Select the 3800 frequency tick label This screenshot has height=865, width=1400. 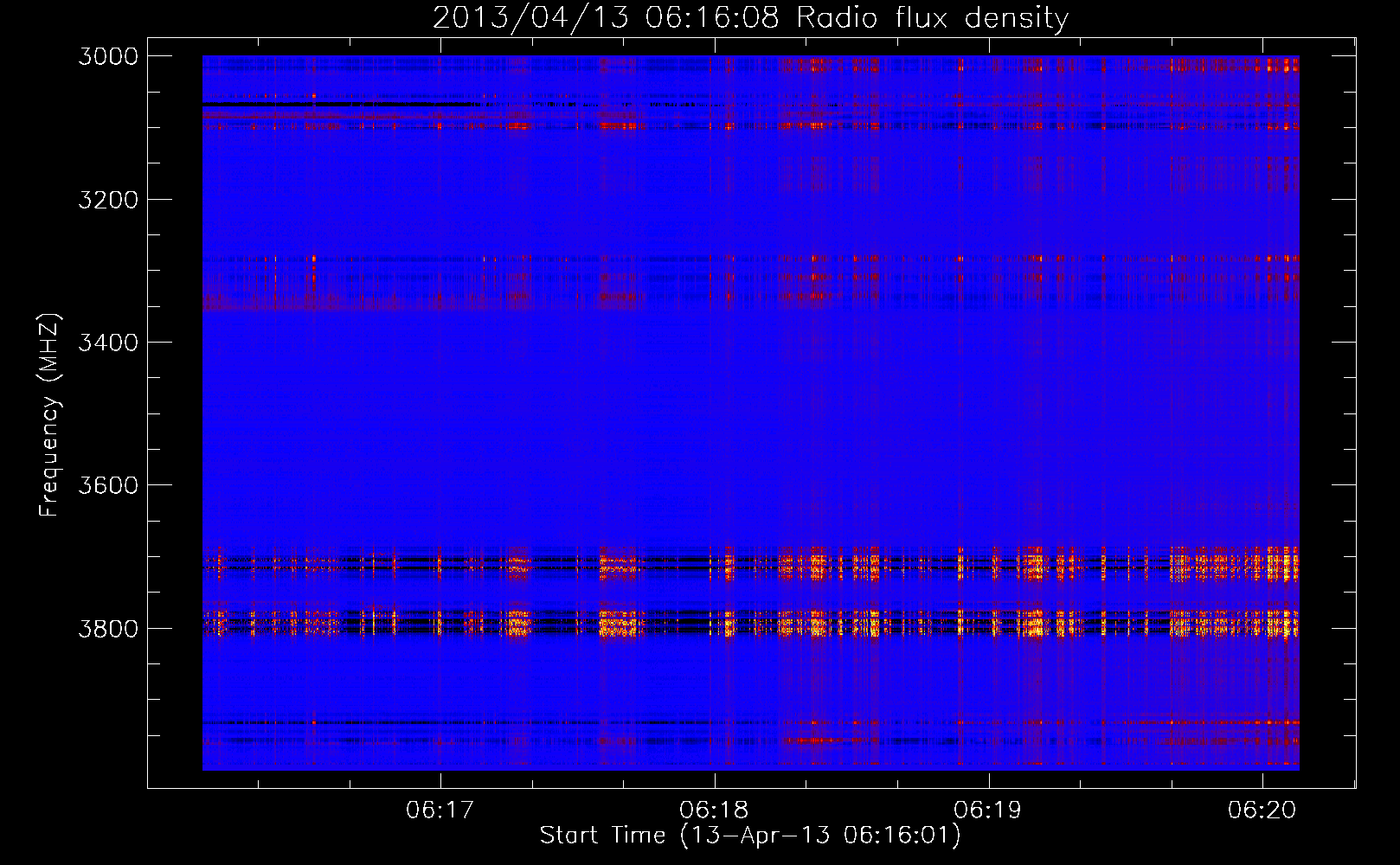pyautogui.click(x=108, y=628)
